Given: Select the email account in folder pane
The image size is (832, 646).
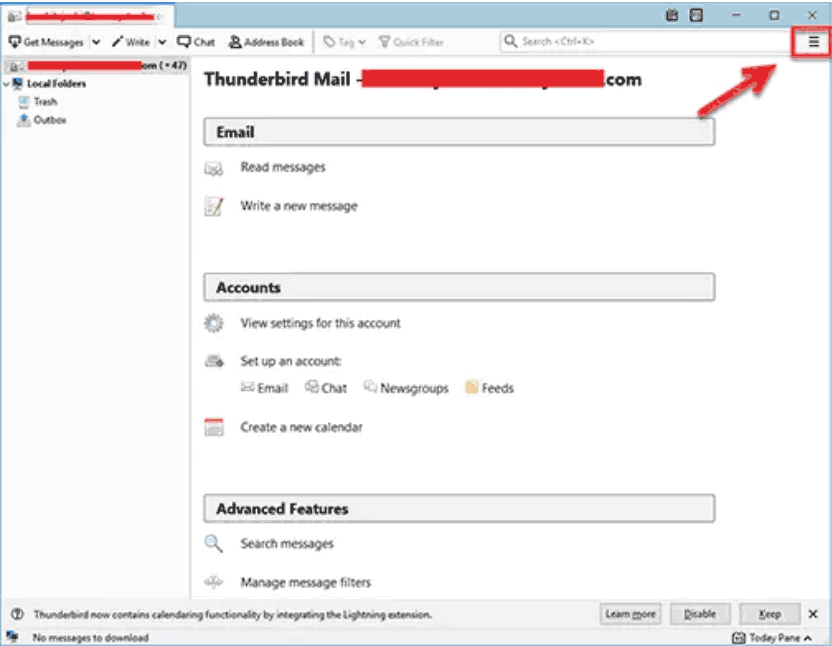Looking at the screenshot, I should coord(96,66).
